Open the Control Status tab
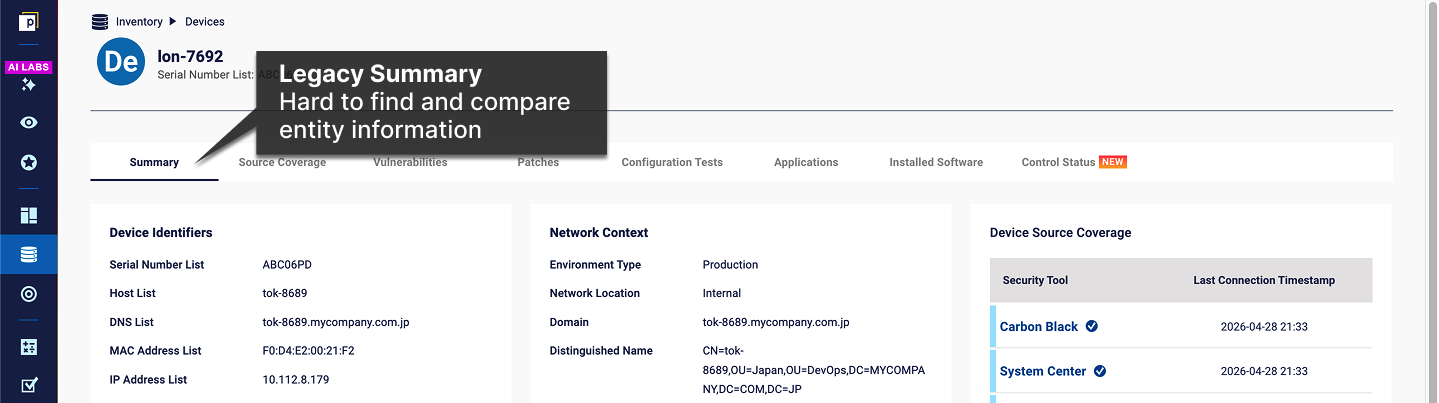Screen dimensions: 1439x403 pyautogui.click(x=1058, y=162)
